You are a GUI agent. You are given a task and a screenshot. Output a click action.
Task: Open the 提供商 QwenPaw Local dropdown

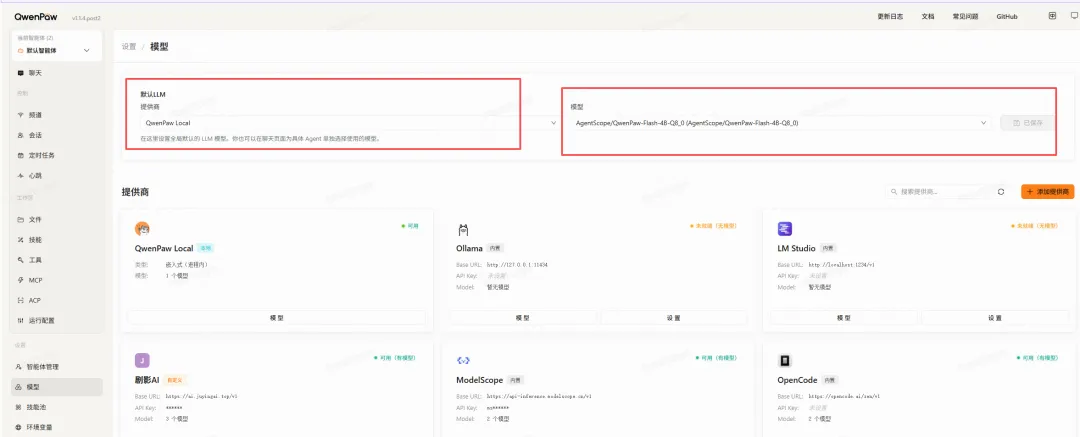(x=349, y=123)
